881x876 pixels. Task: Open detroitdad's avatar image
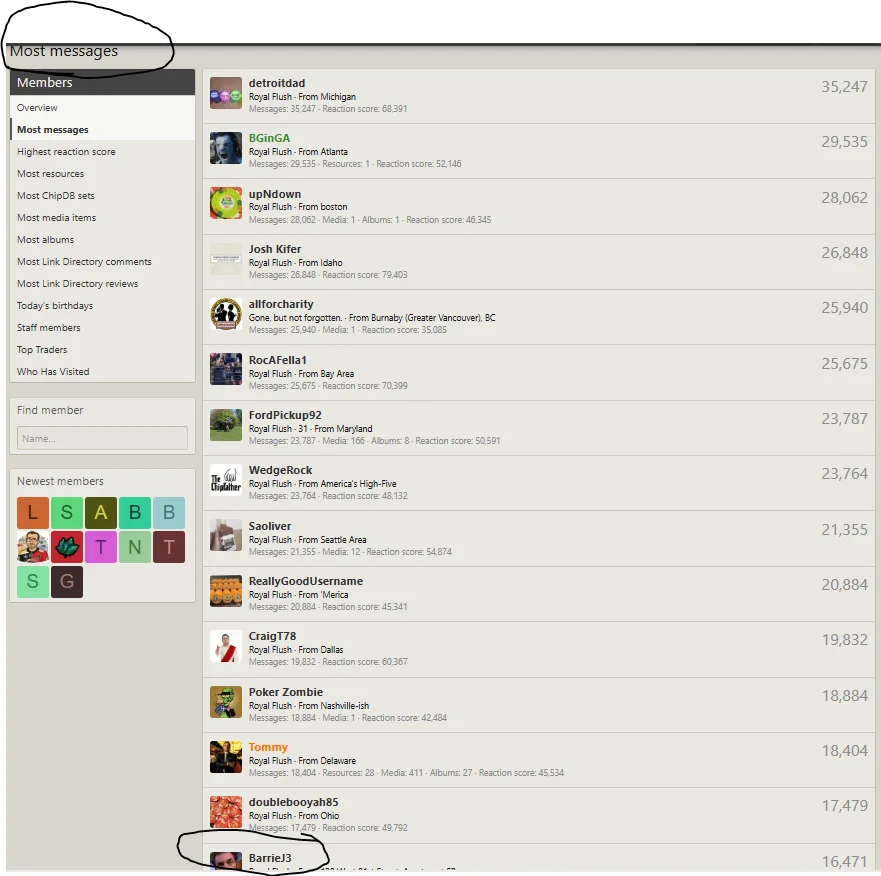[x=226, y=93]
